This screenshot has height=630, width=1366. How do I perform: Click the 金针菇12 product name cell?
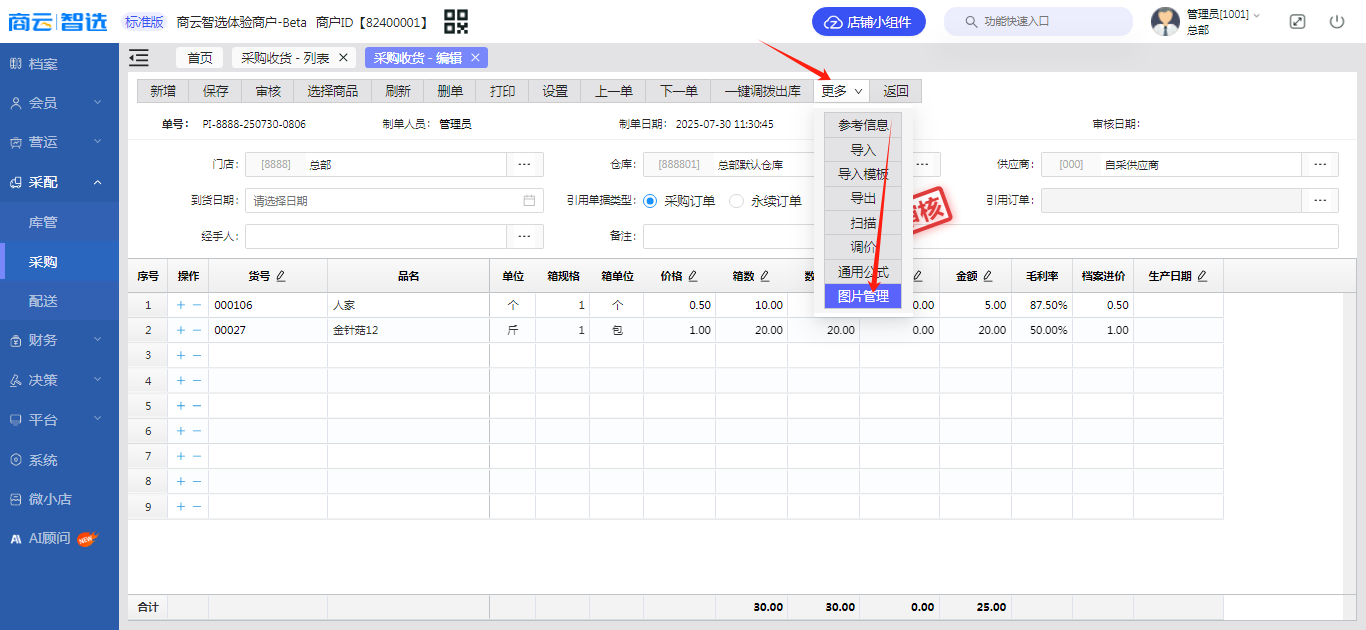(409, 330)
